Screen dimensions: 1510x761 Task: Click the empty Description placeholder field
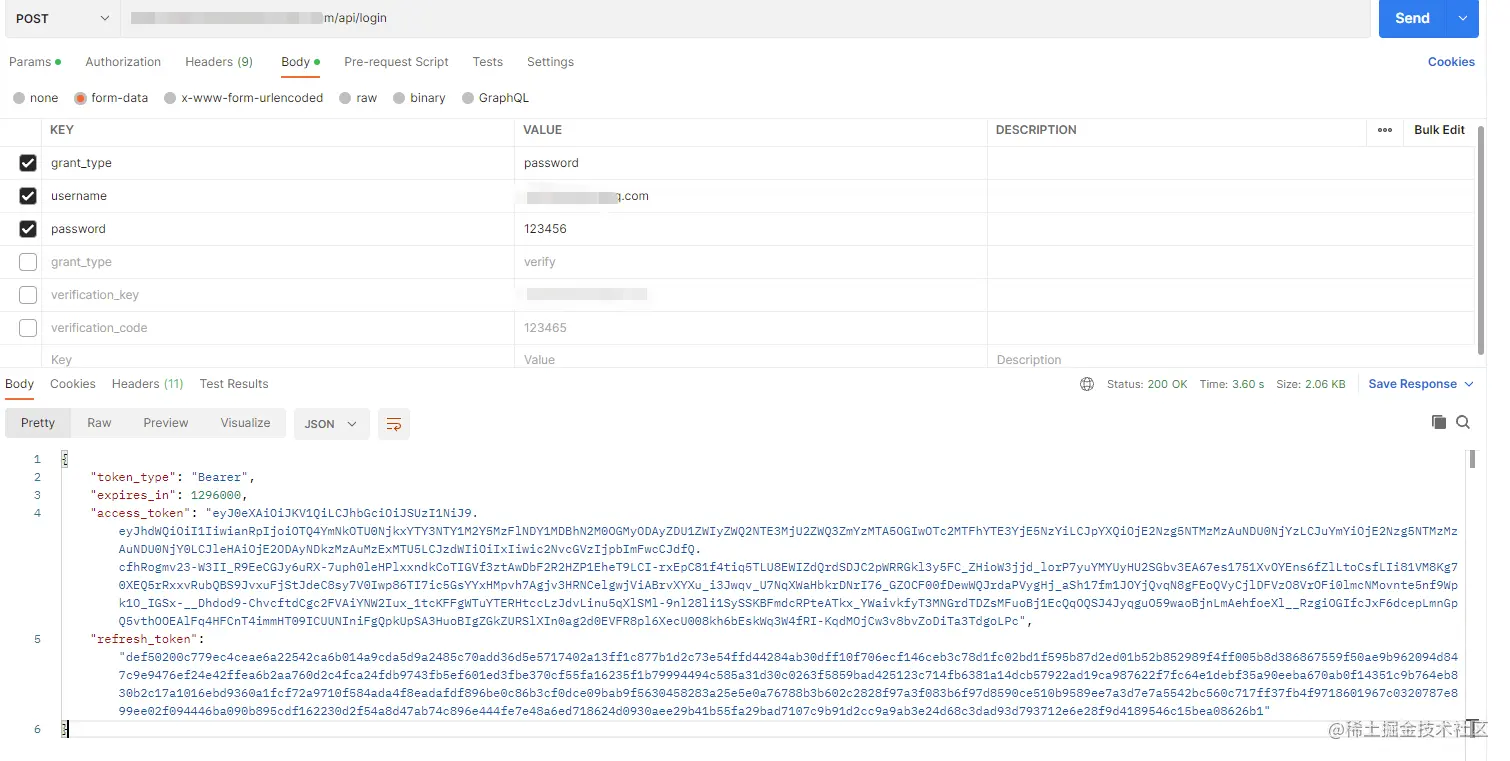[1230, 360]
